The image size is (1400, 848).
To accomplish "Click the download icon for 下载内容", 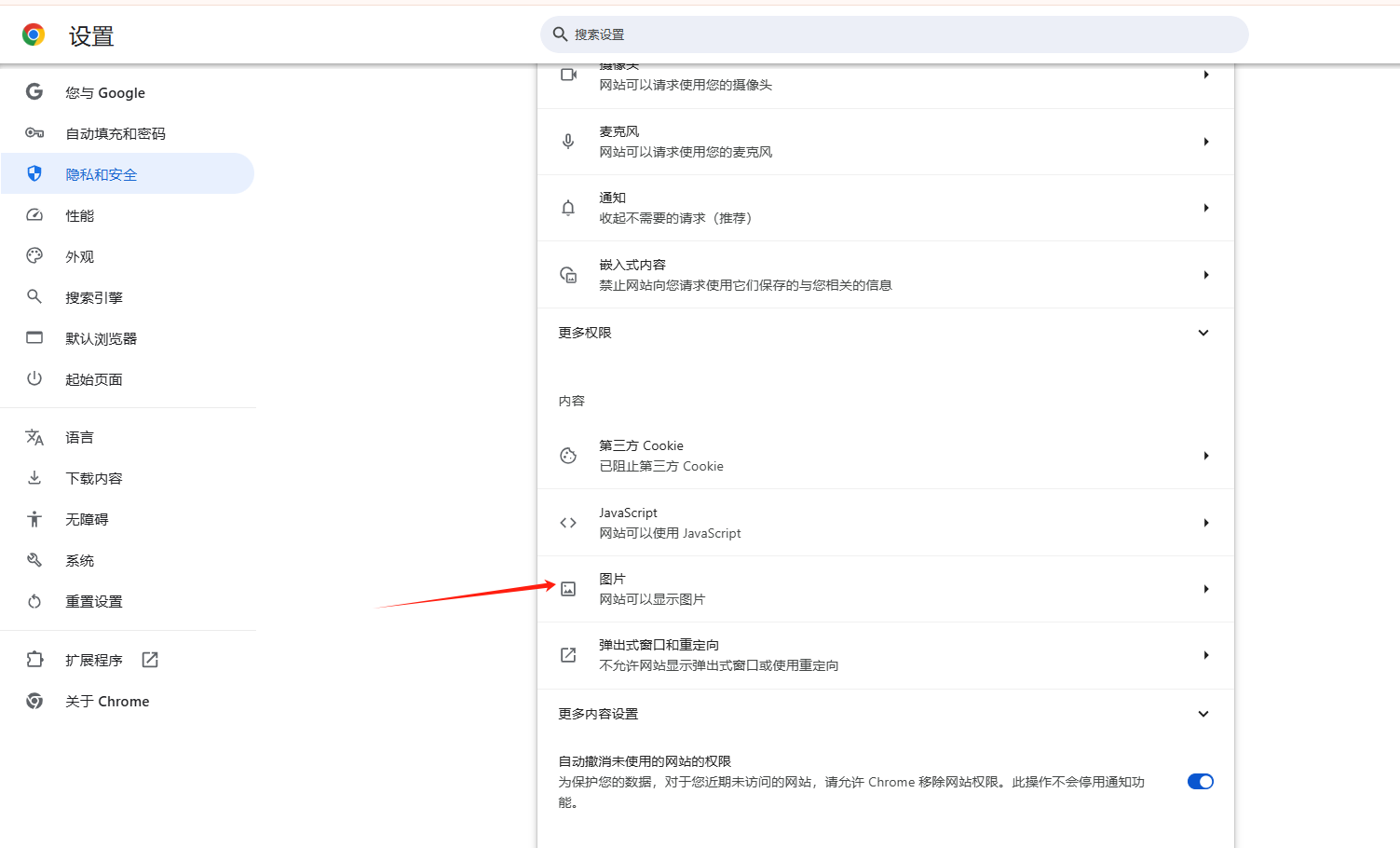I will 34,477.
